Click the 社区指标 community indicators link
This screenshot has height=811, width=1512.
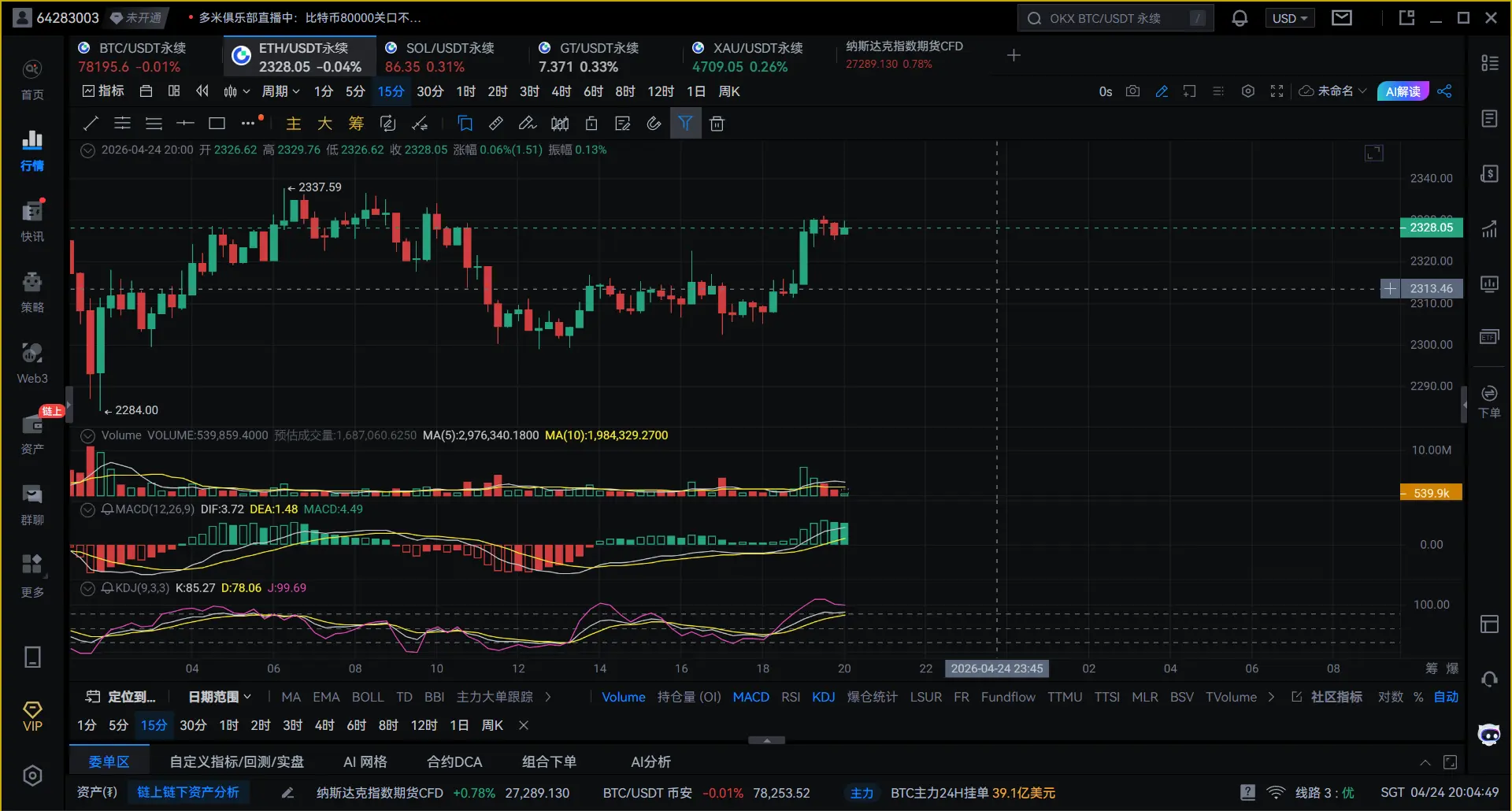point(1328,697)
